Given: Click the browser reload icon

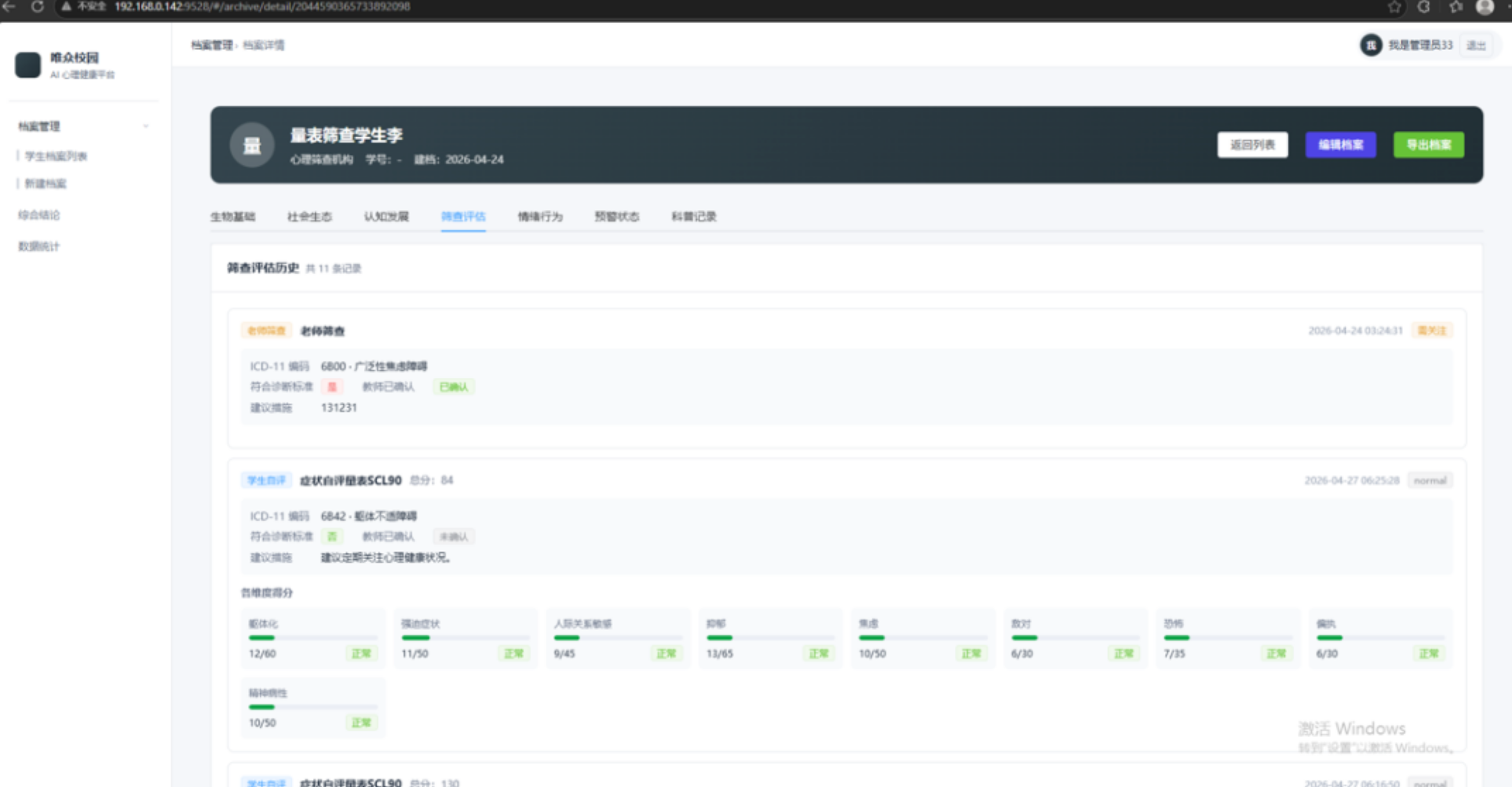Looking at the screenshot, I should click(x=37, y=6).
